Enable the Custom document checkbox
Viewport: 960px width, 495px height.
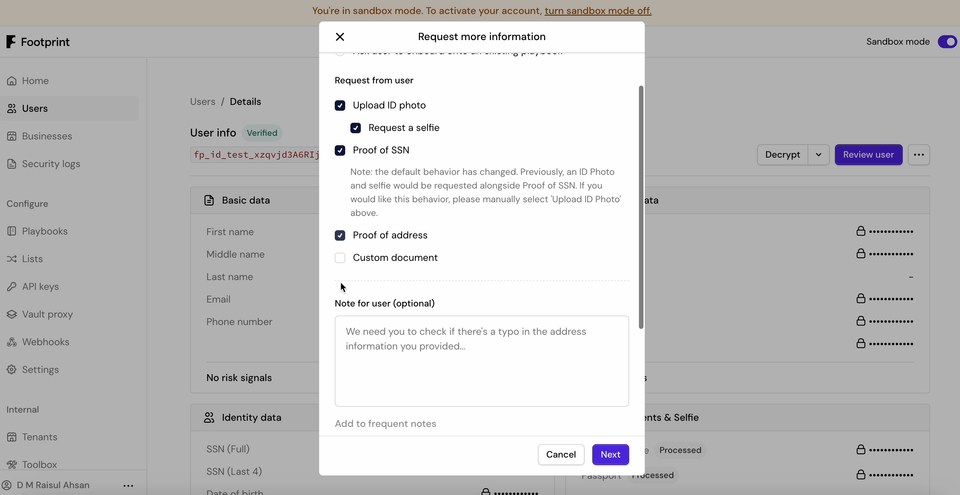click(x=340, y=258)
